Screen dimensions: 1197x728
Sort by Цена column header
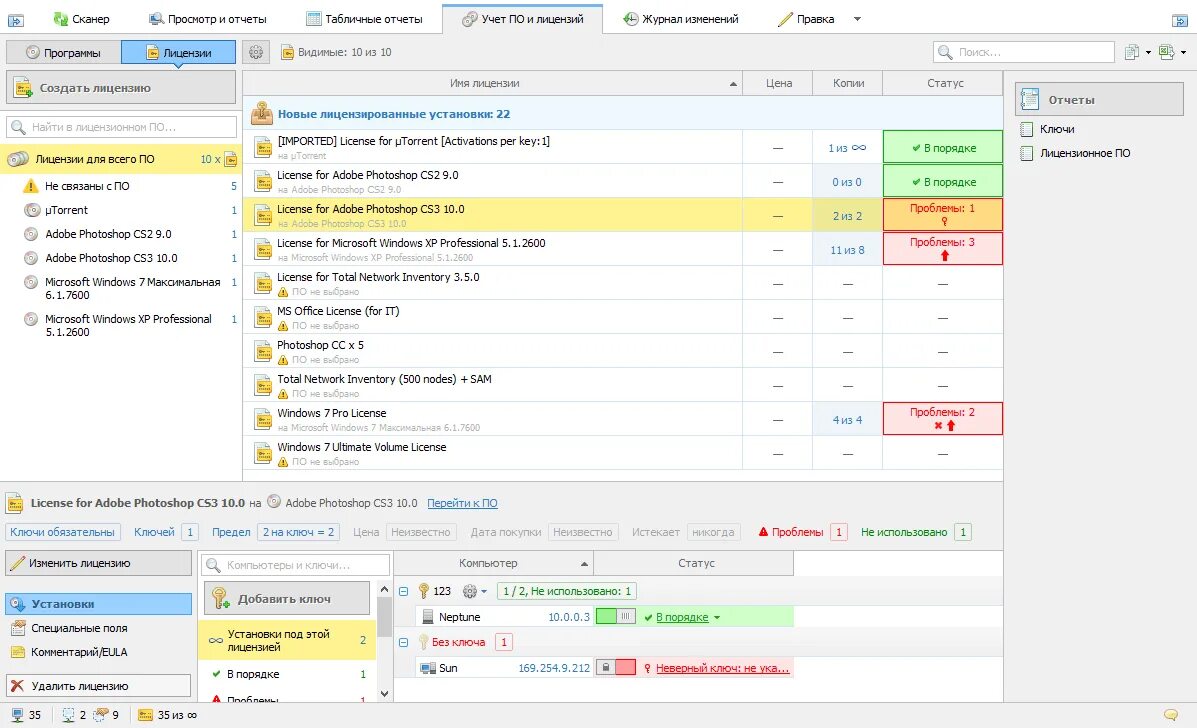coord(778,83)
